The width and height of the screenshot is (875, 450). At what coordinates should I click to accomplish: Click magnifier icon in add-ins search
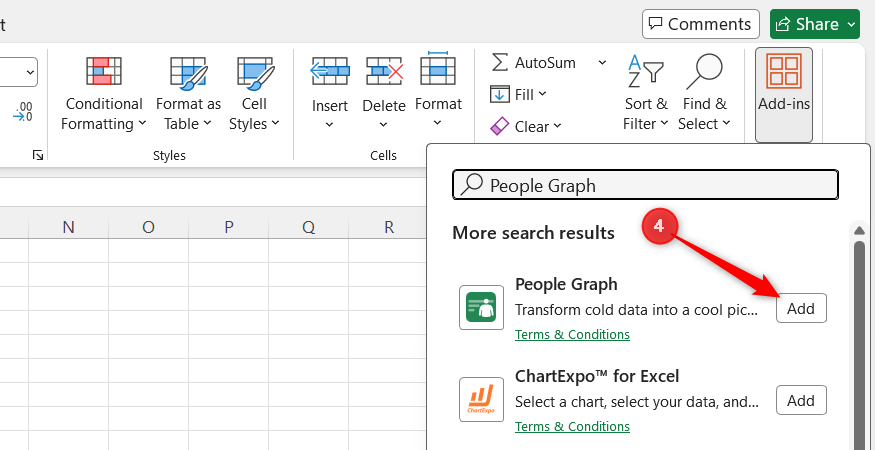(472, 185)
